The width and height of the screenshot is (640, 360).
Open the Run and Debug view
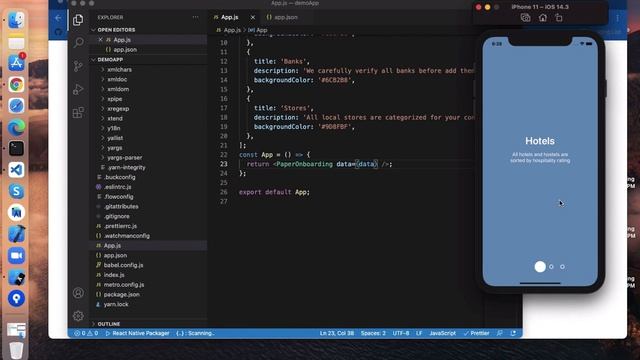[x=78, y=89]
